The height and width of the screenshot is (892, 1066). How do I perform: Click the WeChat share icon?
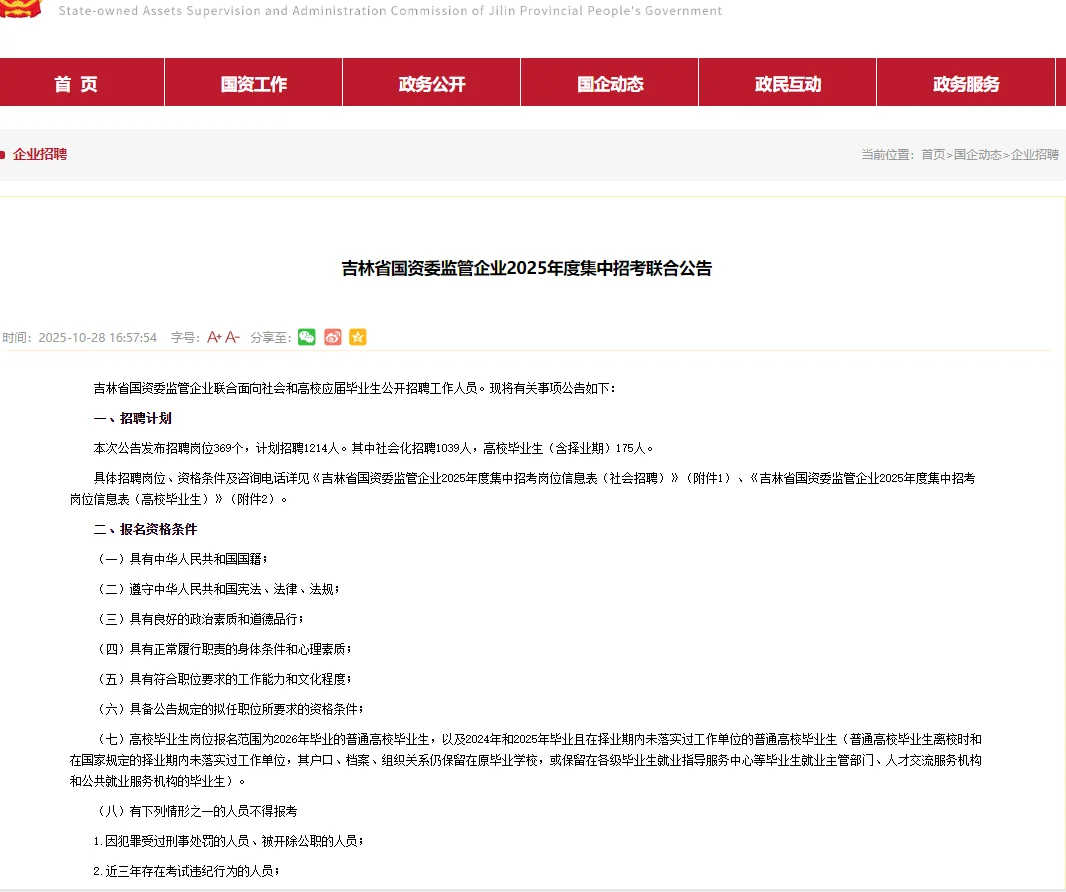click(307, 337)
